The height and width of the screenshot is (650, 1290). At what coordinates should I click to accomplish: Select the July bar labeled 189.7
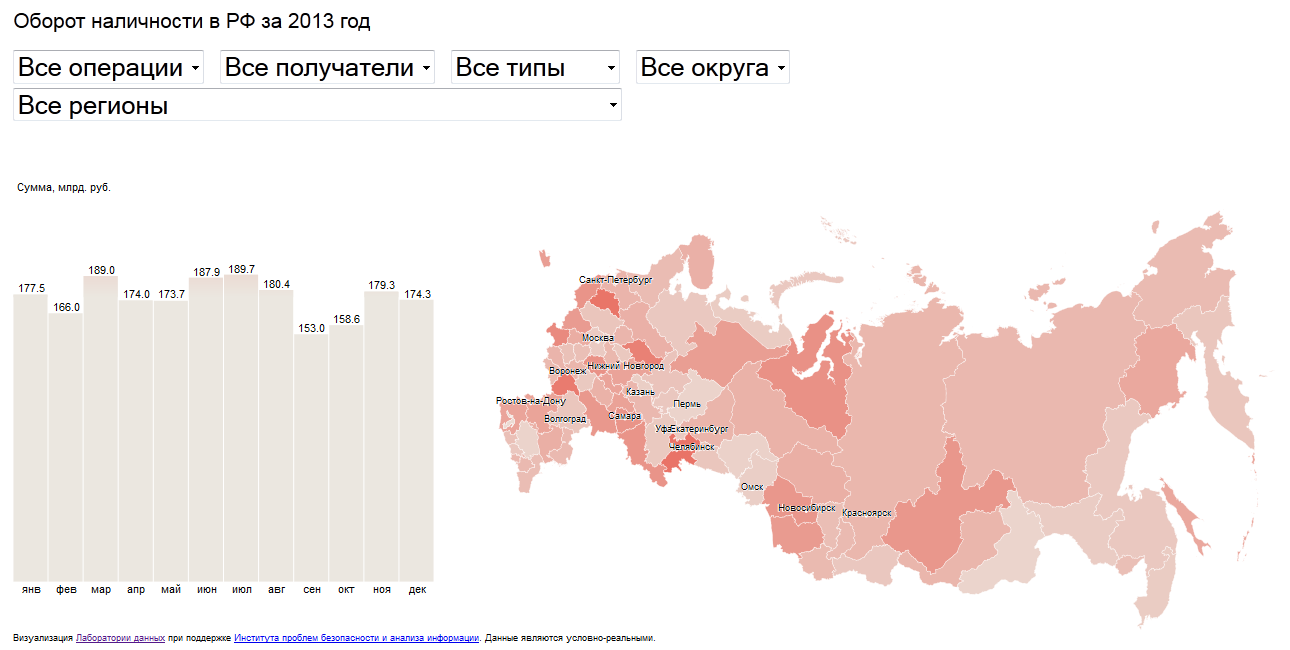pyautogui.click(x=241, y=430)
